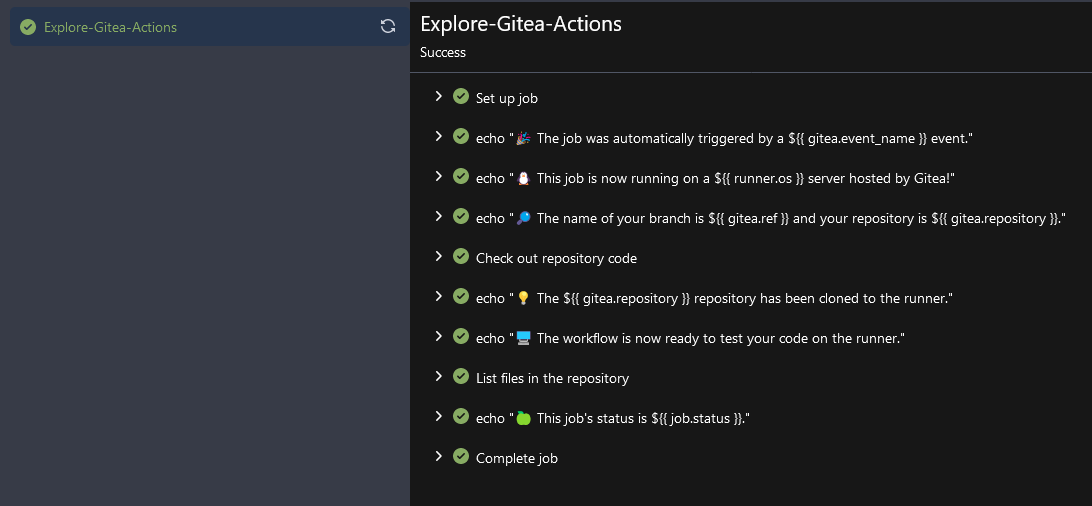Click success check icon on workflow ready step
Image resolution: width=1092 pixels, height=506 pixels.
(460, 336)
